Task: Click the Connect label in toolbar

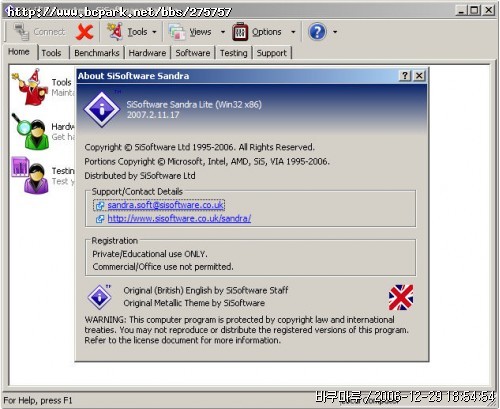Action: coord(49,32)
